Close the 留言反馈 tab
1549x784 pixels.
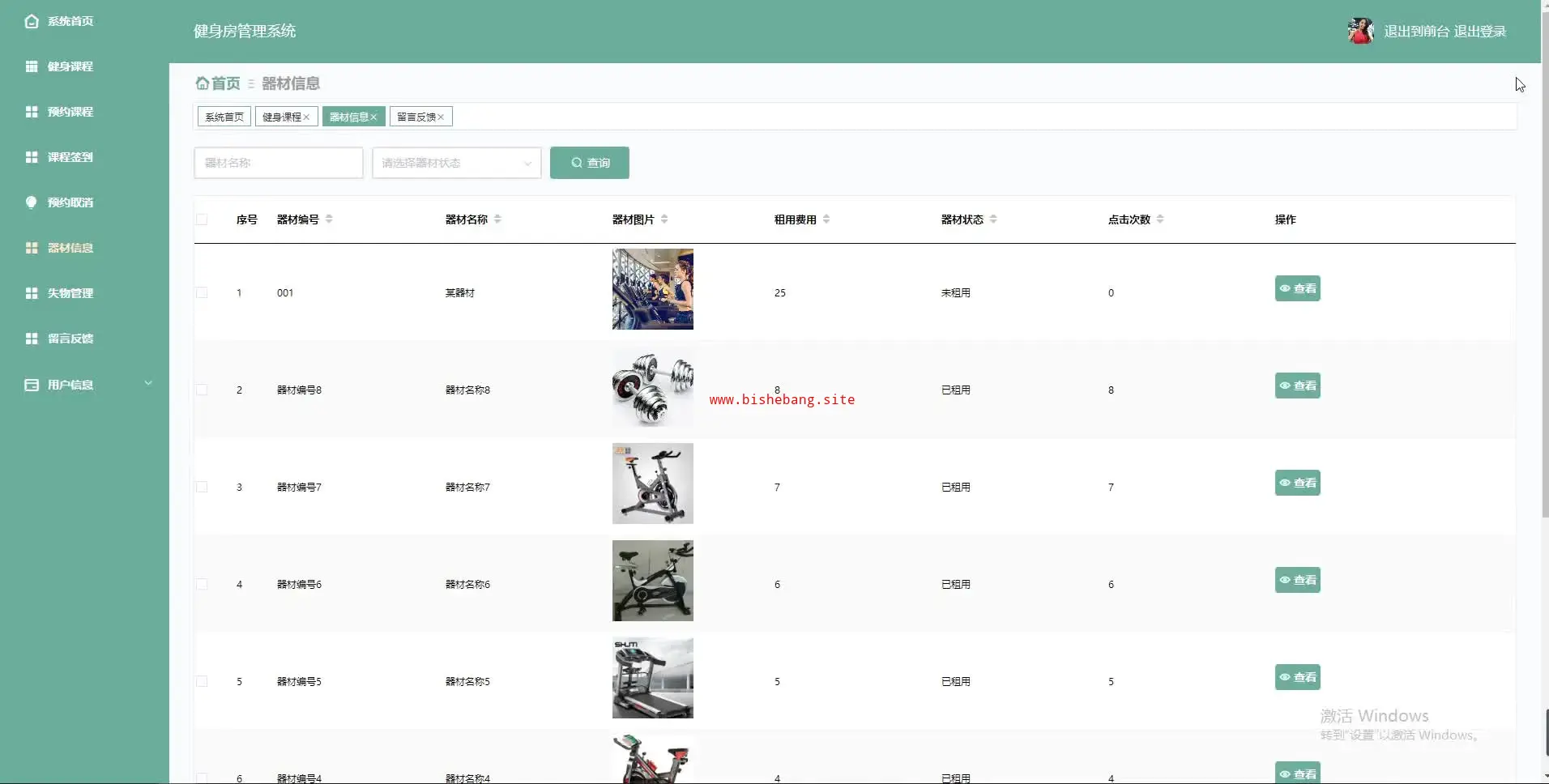click(x=441, y=117)
